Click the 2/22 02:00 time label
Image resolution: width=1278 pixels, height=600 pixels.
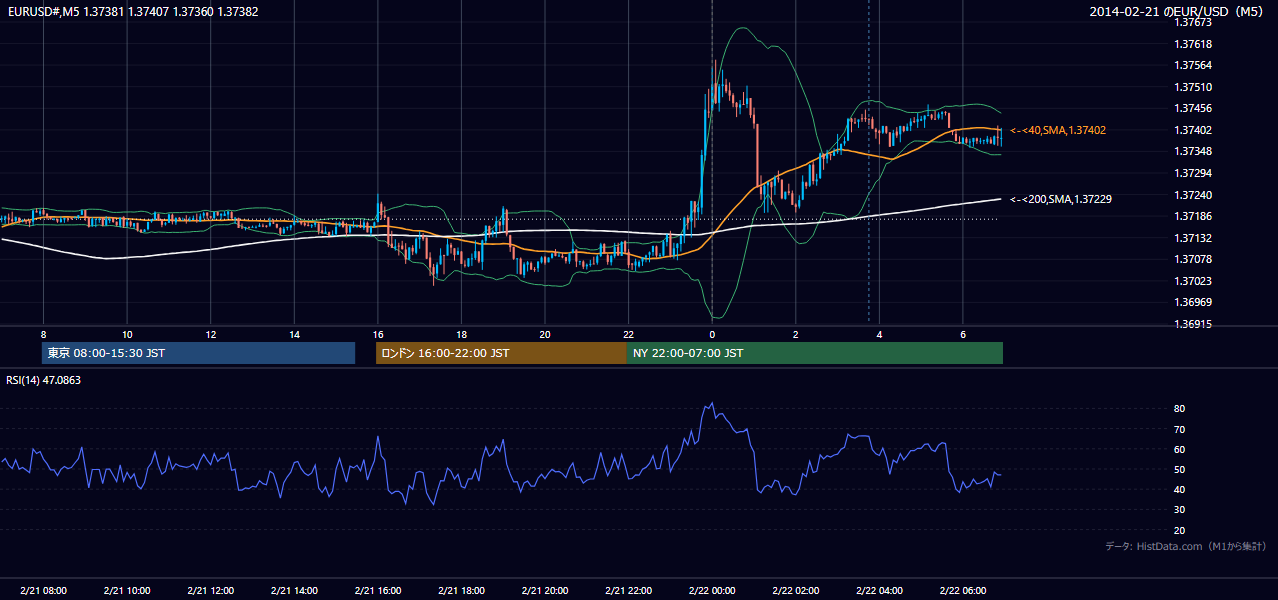[x=795, y=590]
